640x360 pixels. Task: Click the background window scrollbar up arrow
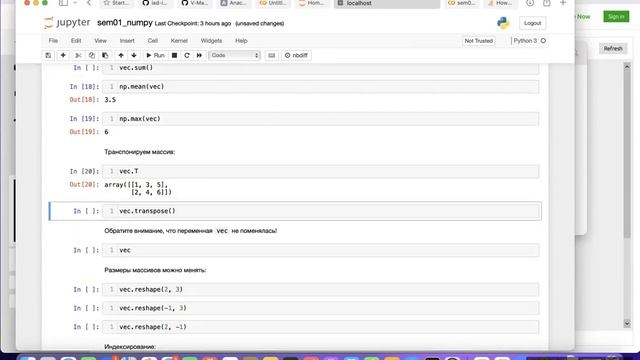[x=627, y=67]
